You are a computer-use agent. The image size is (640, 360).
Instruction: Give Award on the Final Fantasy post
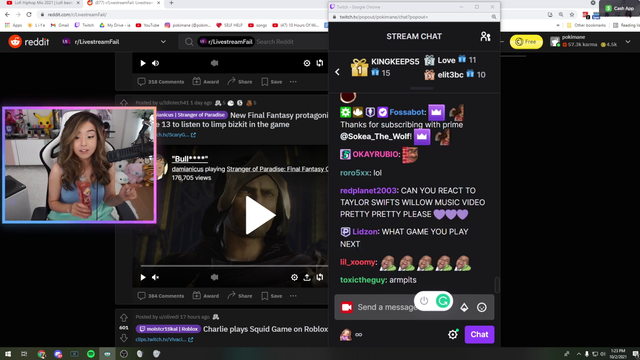[x=206, y=296]
